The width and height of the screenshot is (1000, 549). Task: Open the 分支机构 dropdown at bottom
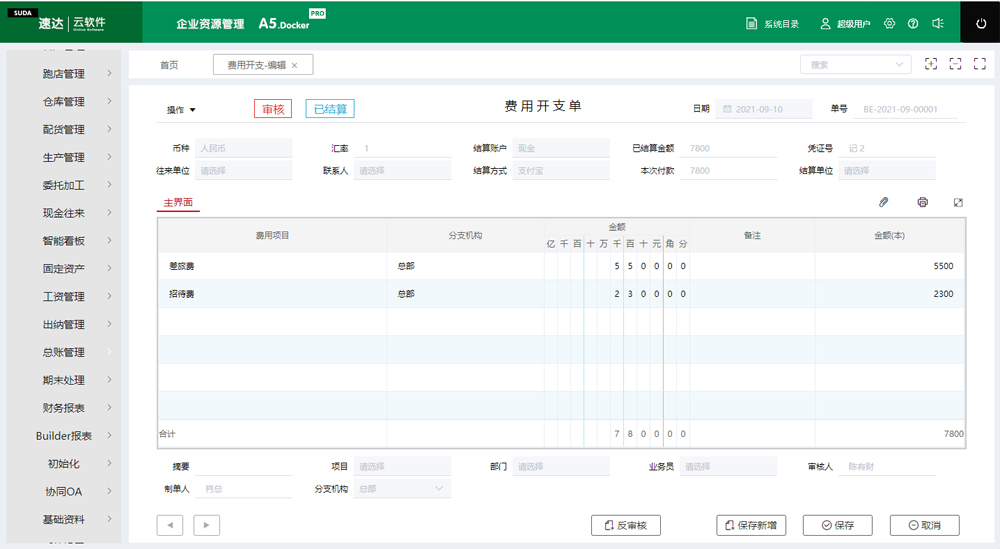pos(402,488)
